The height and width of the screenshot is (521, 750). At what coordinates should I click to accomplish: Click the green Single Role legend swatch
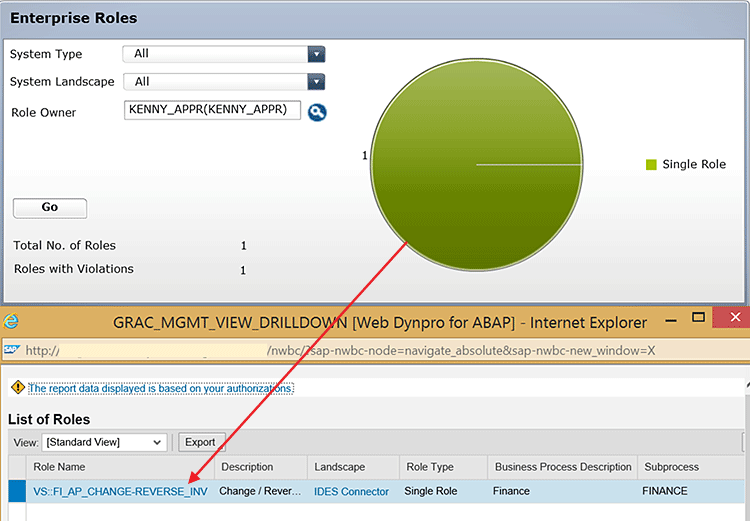pyautogui.click(x=651, y=165)
